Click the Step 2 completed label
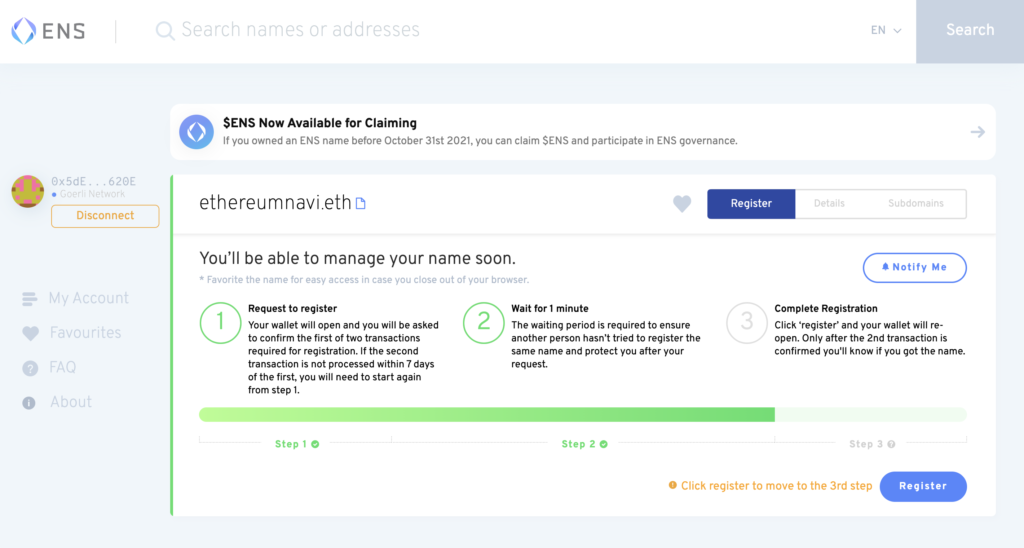 click(584, 444)
